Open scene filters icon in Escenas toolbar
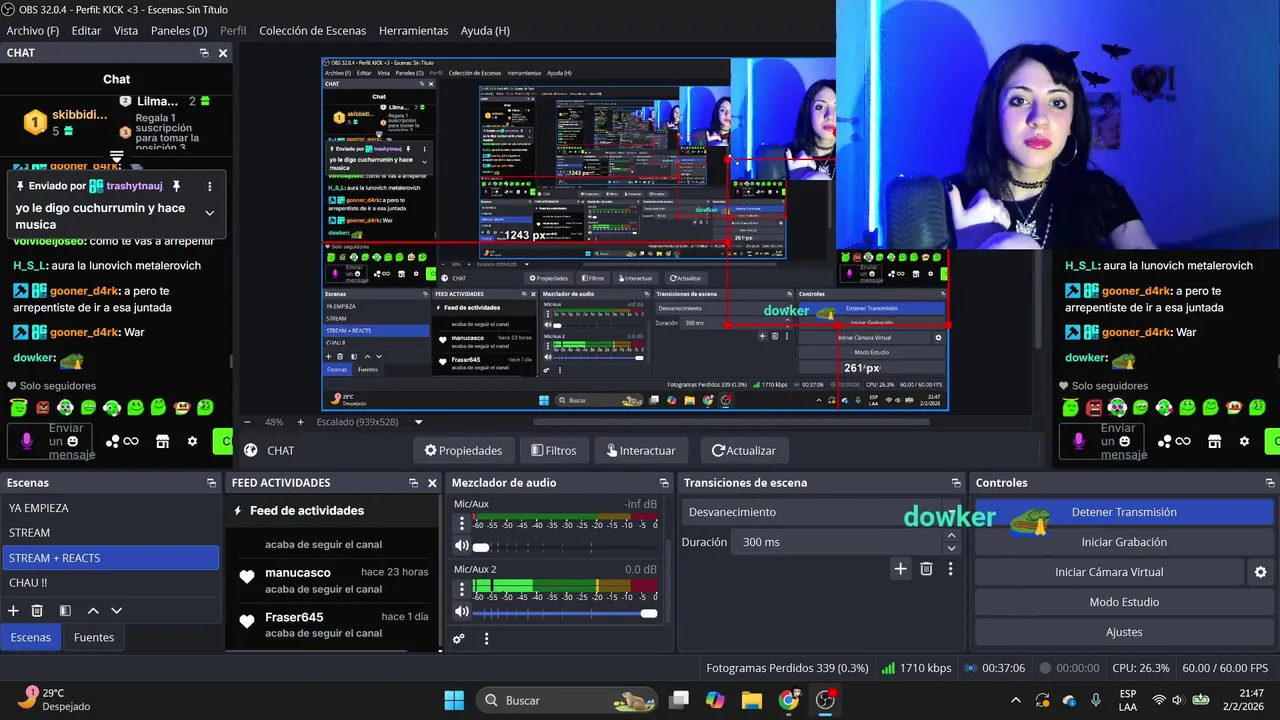 tap(65, 610)
